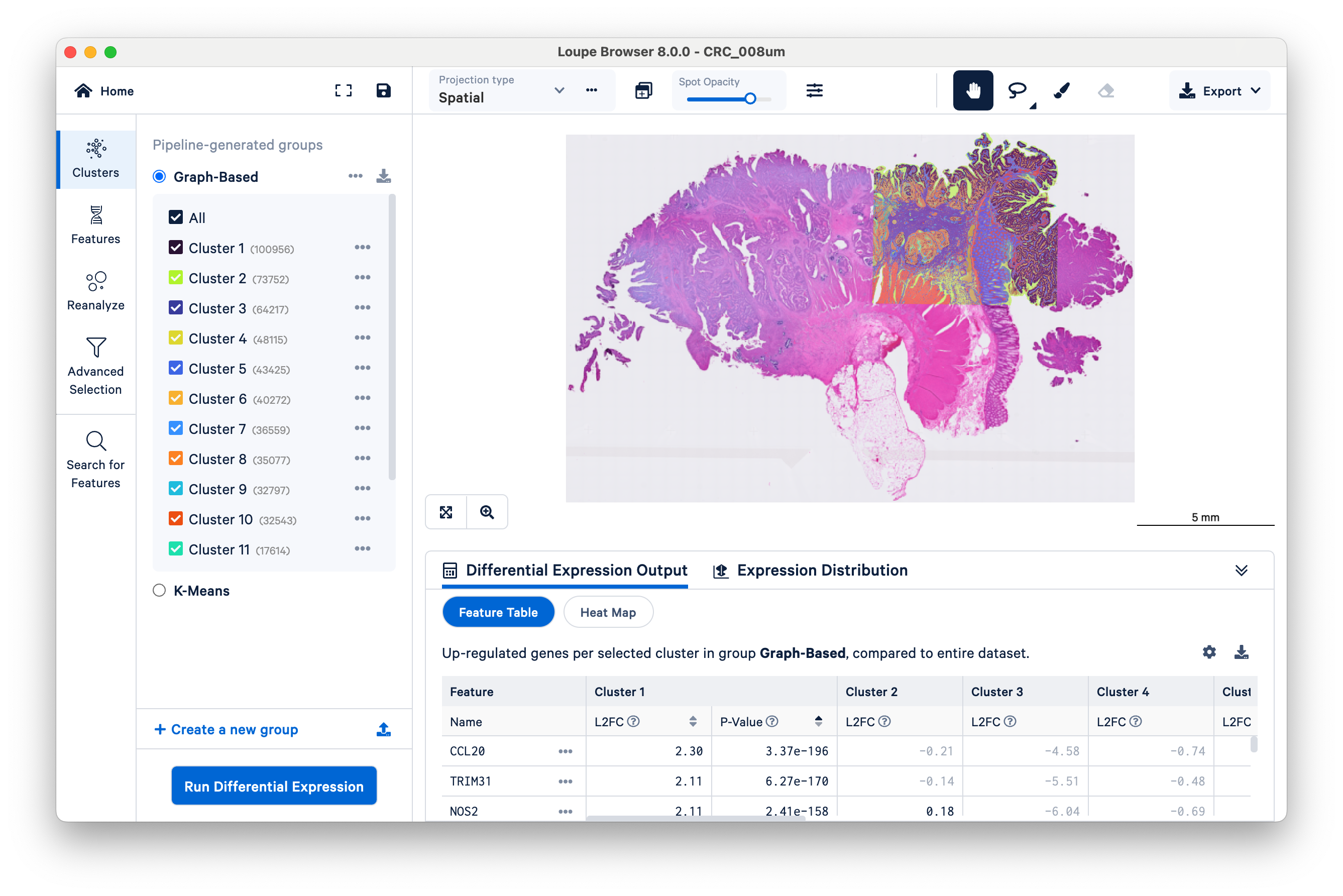Click the eraser tool icon
This screenshot has height=896, width=1343.
[x=1106, y=90]
